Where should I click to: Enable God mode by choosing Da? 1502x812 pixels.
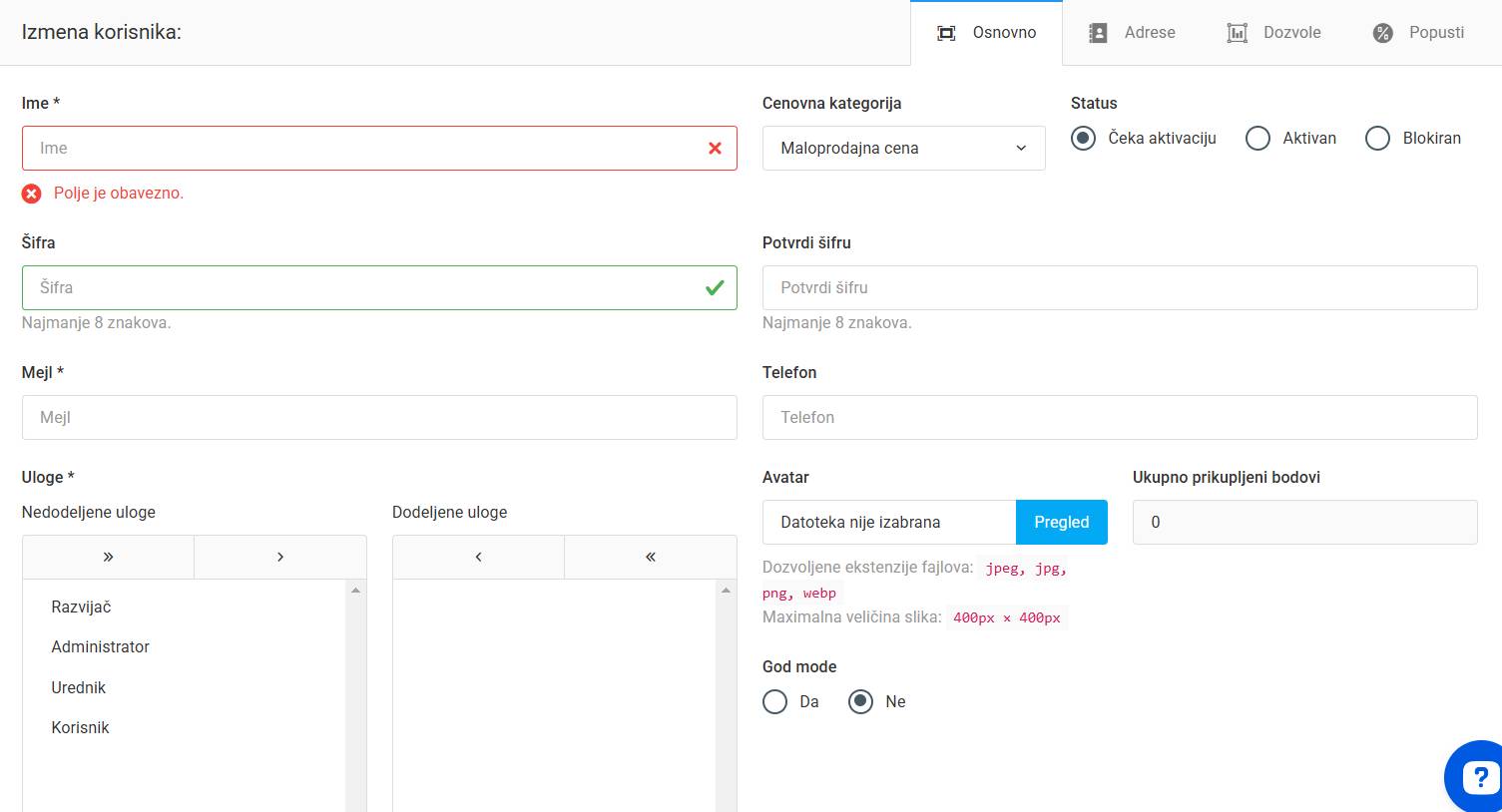click(x=775, y=702)
